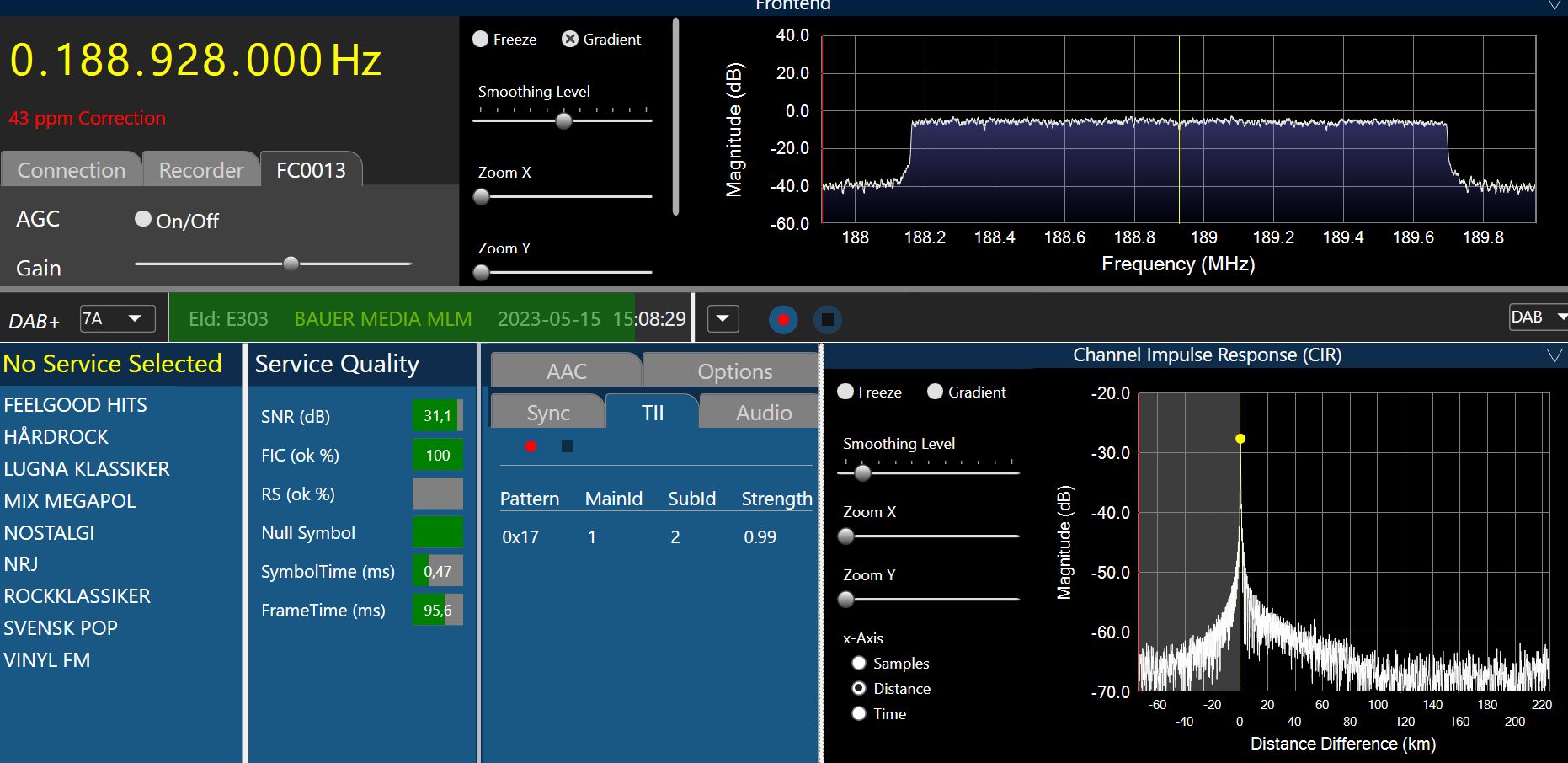Select the FEELGOOD HITS service
The image size is (1568, 763).
76,405
